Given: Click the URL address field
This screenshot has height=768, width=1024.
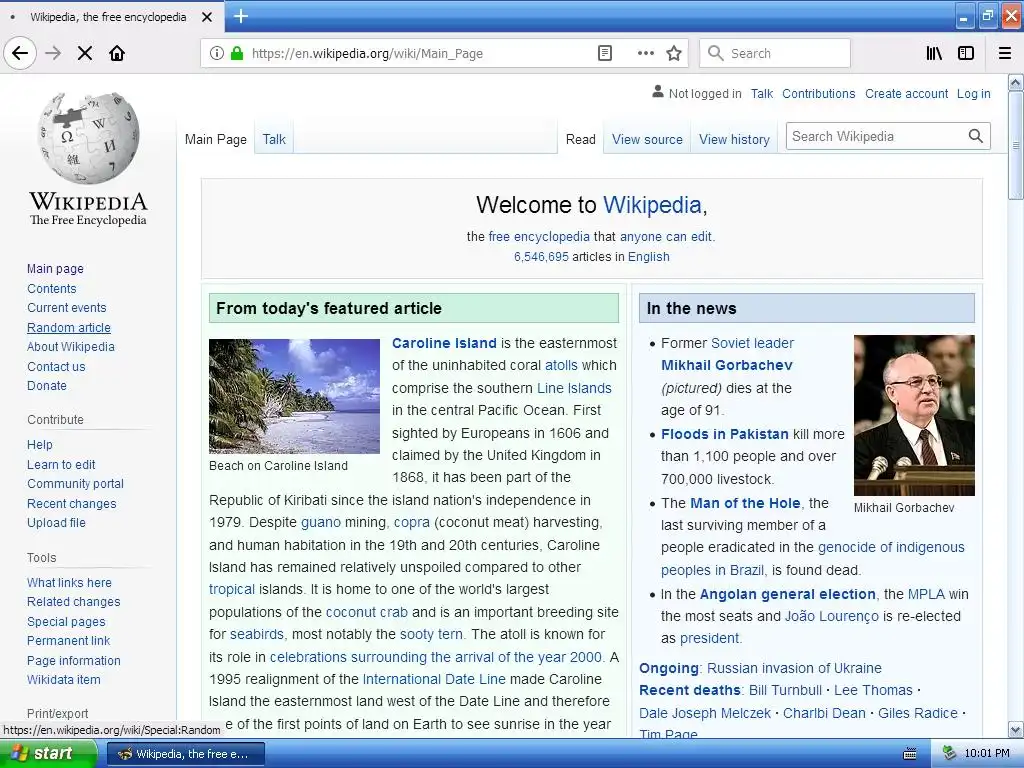Looking at the screenshot, I should tap(418, 54).
